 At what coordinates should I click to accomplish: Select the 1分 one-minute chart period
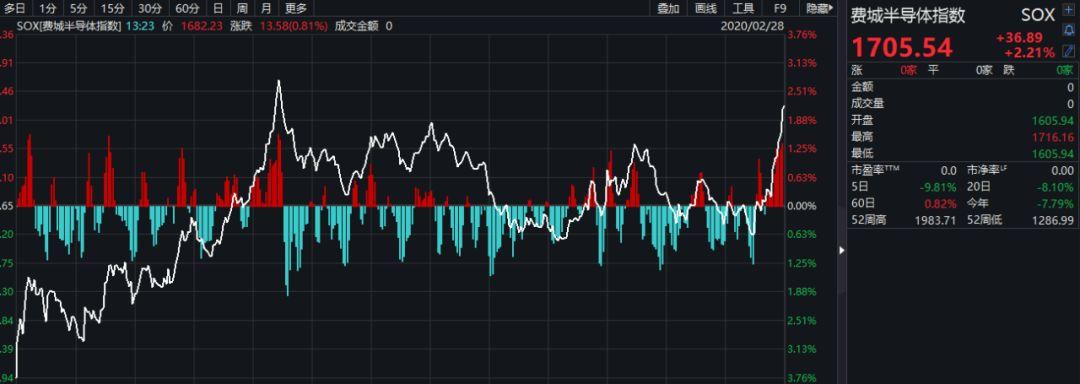[48, 8]
